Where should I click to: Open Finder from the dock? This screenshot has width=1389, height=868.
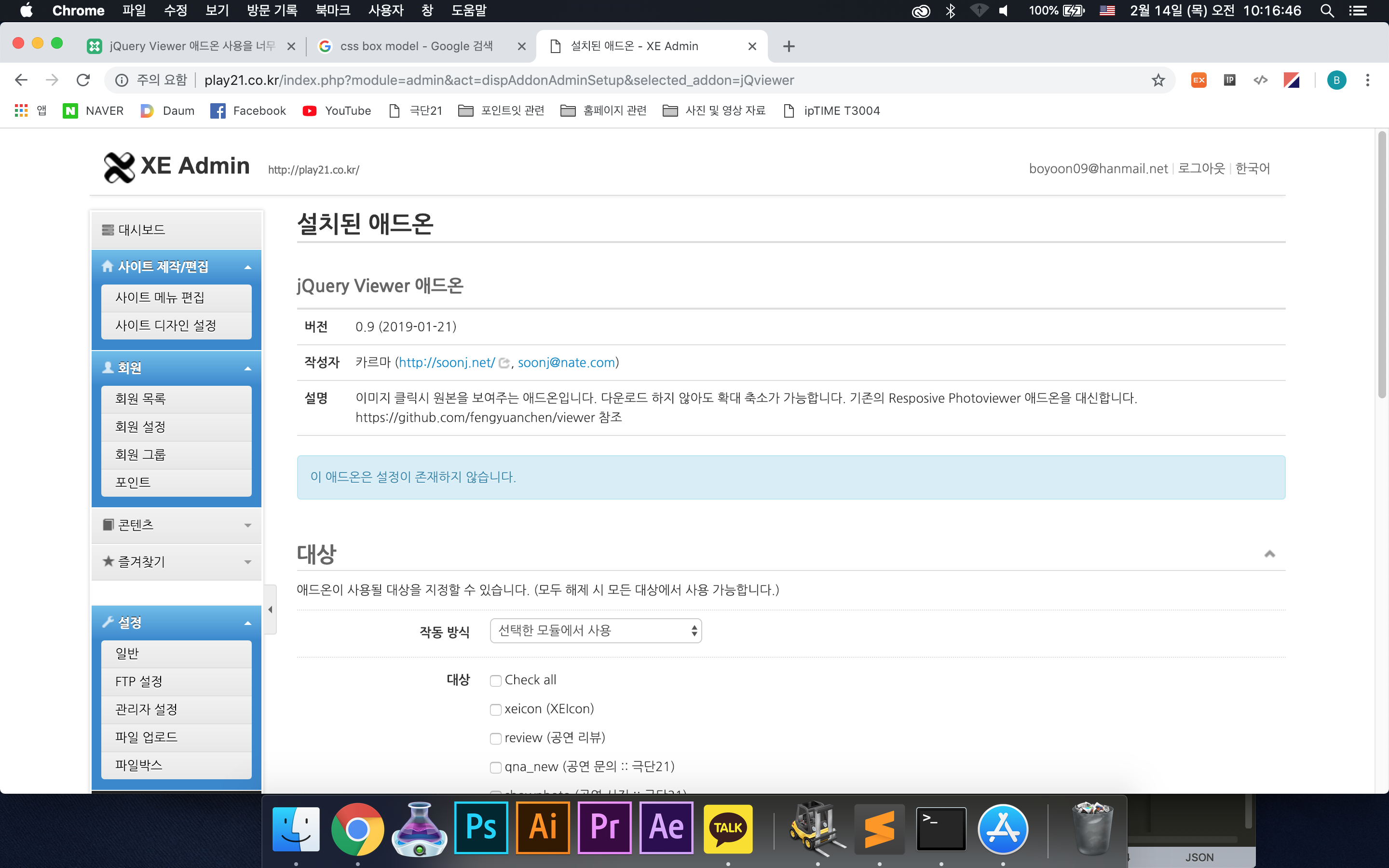(296, 828)
